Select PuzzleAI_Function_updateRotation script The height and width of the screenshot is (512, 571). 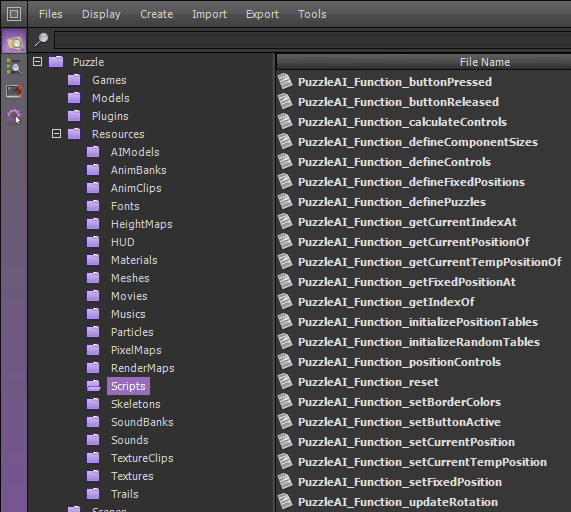coord(398,502)
